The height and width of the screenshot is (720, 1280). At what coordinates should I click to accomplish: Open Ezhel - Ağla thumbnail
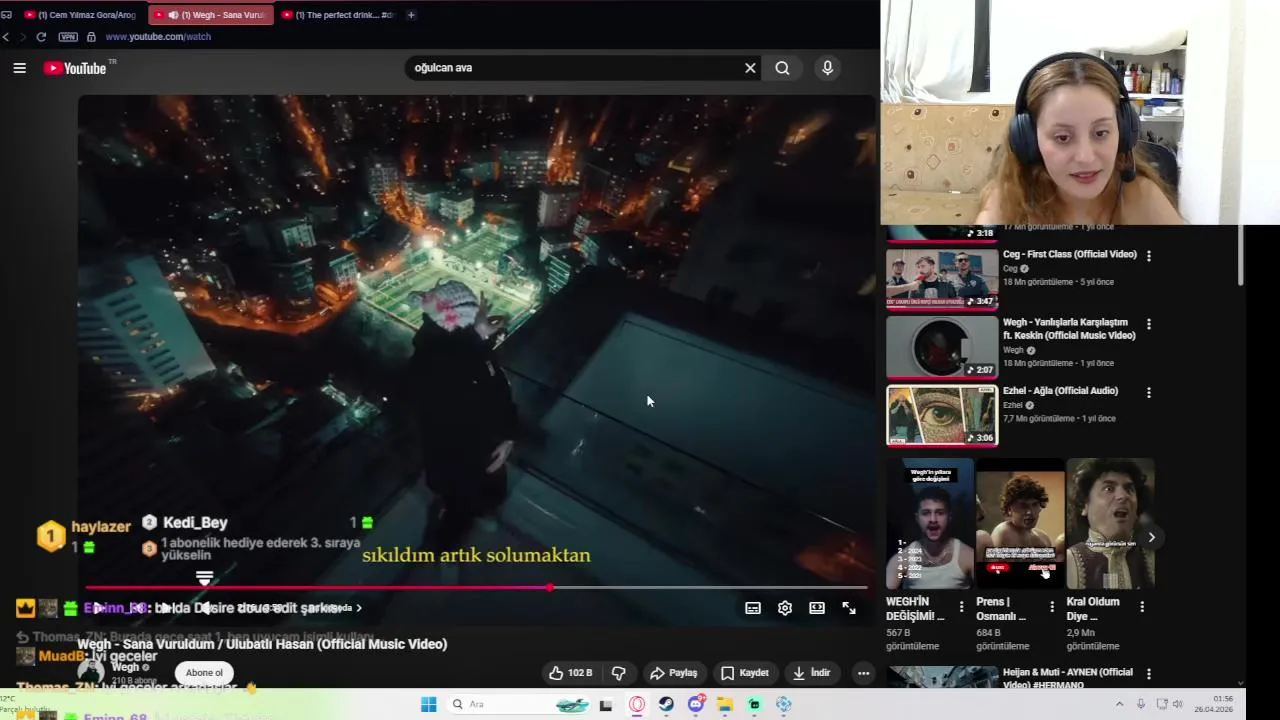point(942,414)
